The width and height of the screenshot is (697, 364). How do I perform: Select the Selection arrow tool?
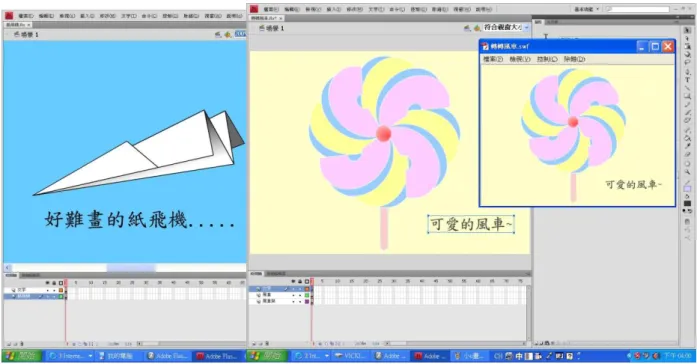click(687, 29)
